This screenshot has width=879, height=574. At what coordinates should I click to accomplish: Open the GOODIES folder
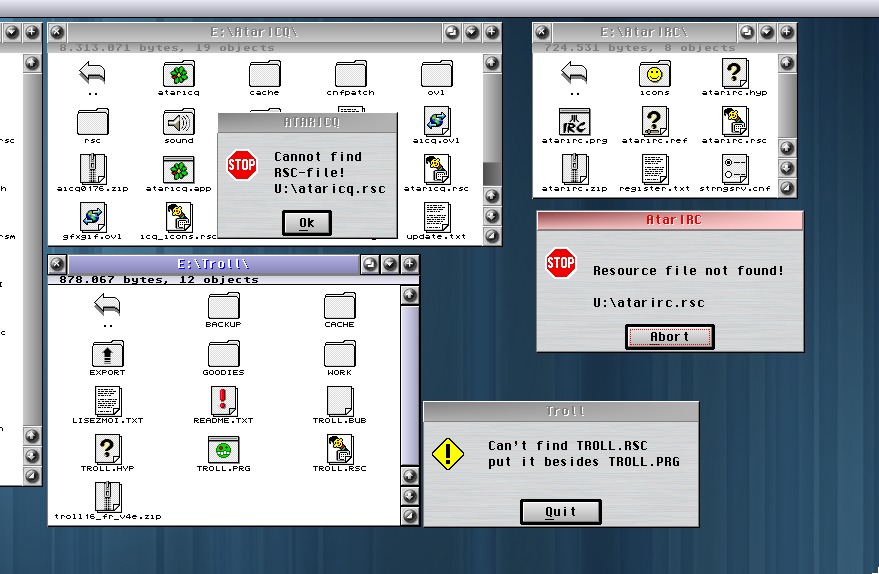pyautogui.click(x=223, y=353)
